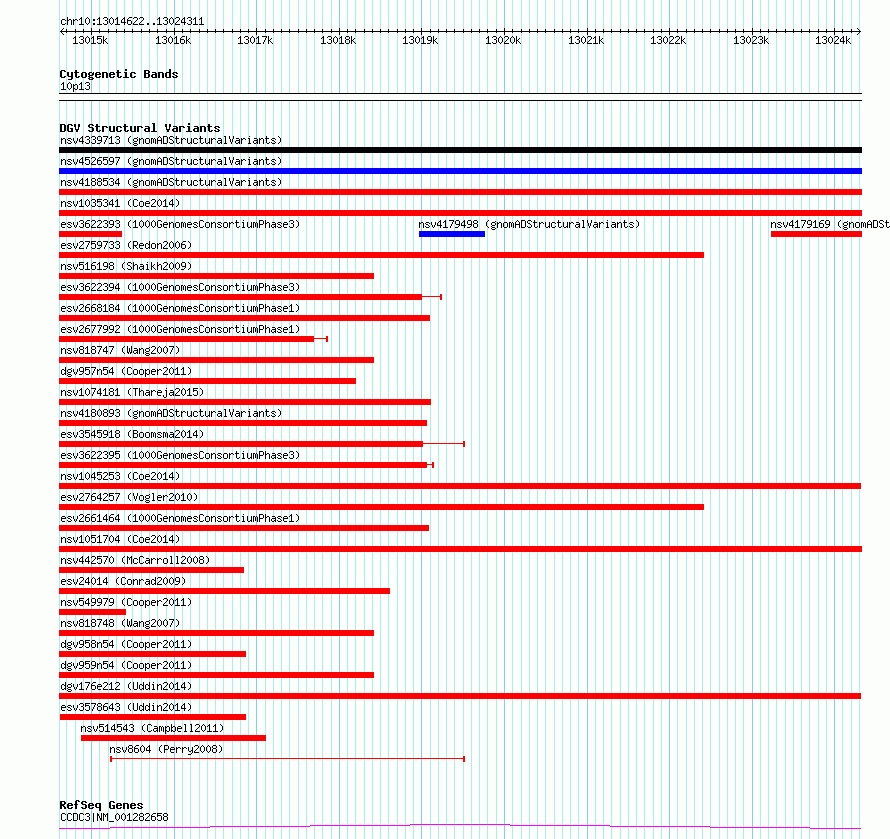Click the short red nsv549979 bar
The width and height of the screenshot is (890, 839).
[x=93, y=612]
